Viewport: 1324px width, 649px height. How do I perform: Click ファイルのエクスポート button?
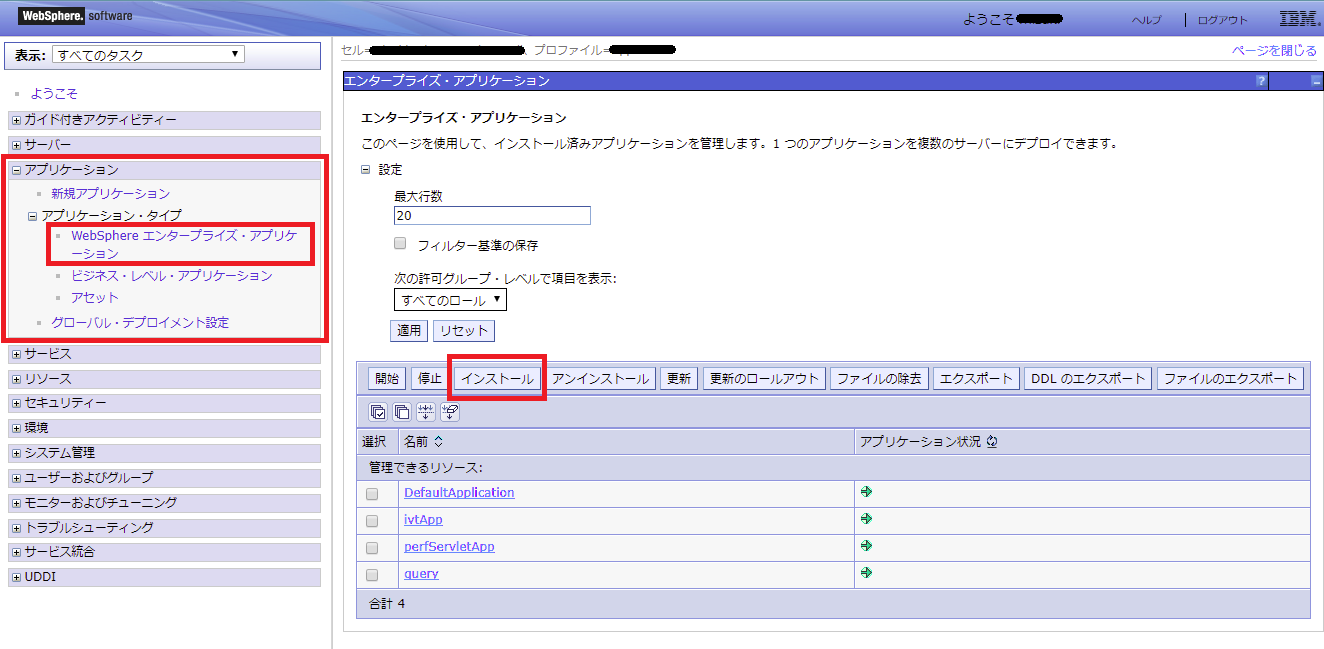[1230, 379]
